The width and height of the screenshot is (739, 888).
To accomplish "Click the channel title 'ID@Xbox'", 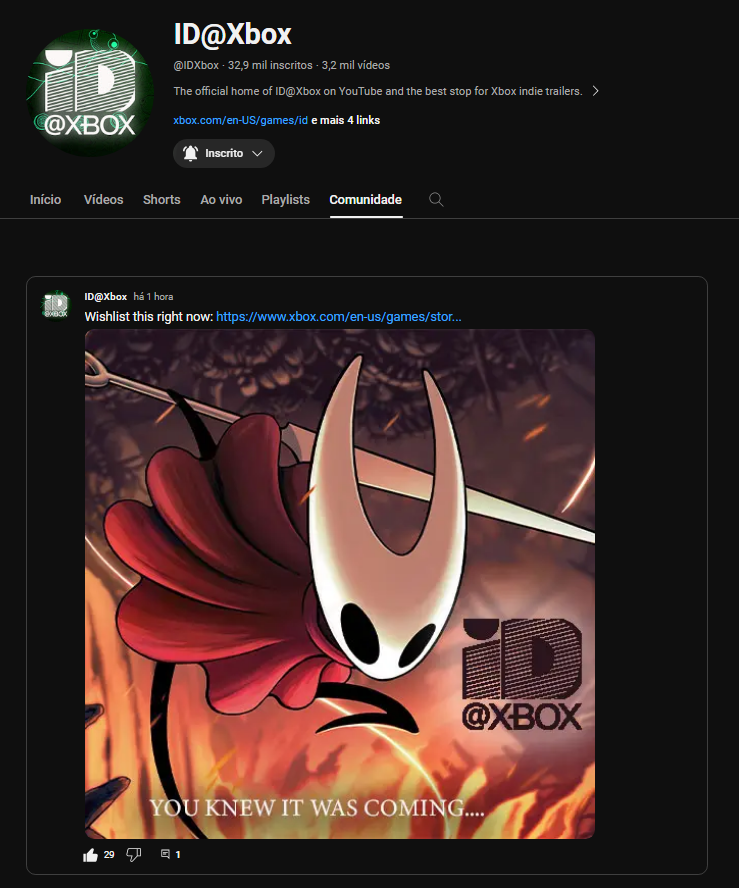I will tap(232, 34).
